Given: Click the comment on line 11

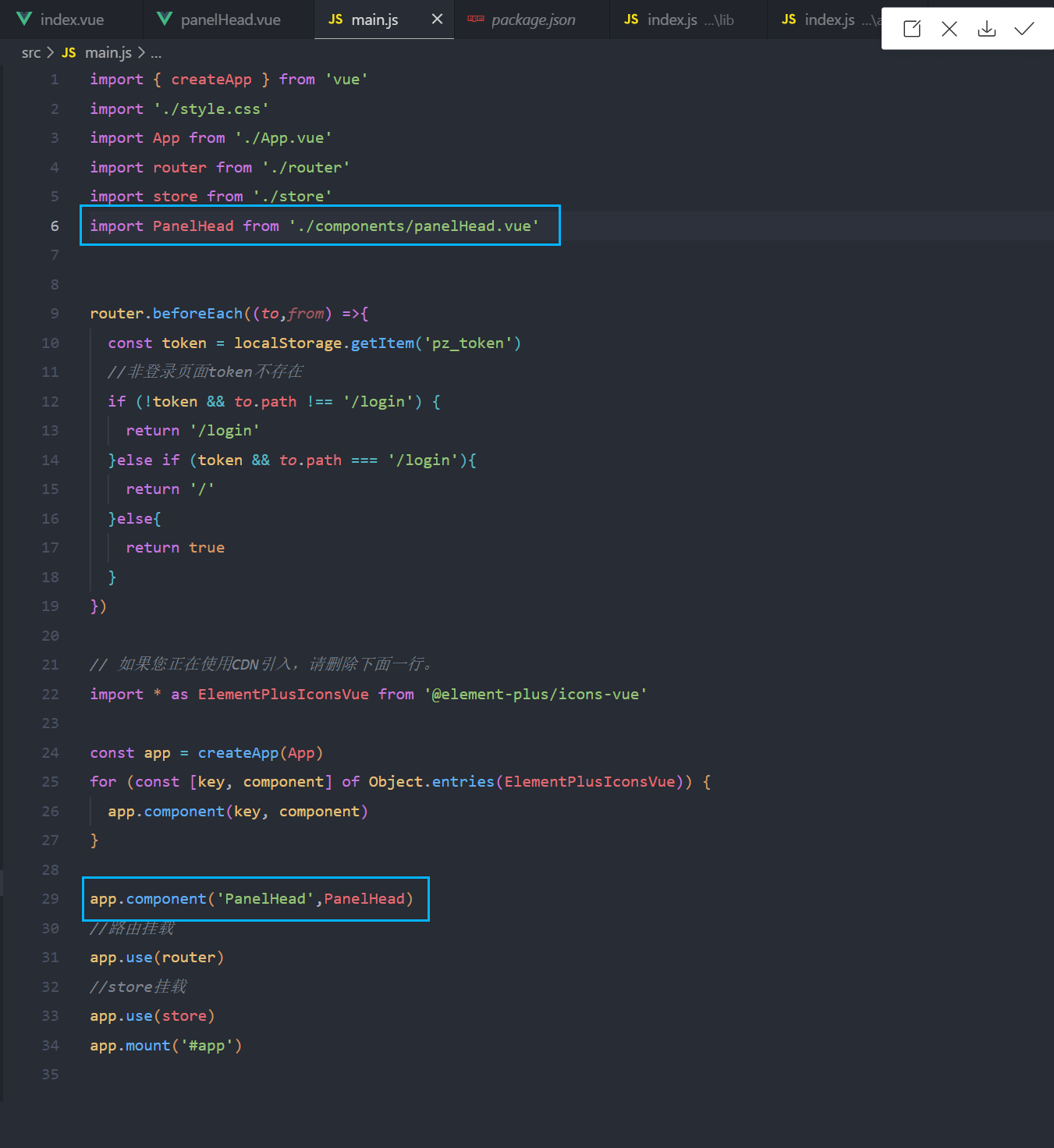Looking at the screenshot, I should (205, 371).
